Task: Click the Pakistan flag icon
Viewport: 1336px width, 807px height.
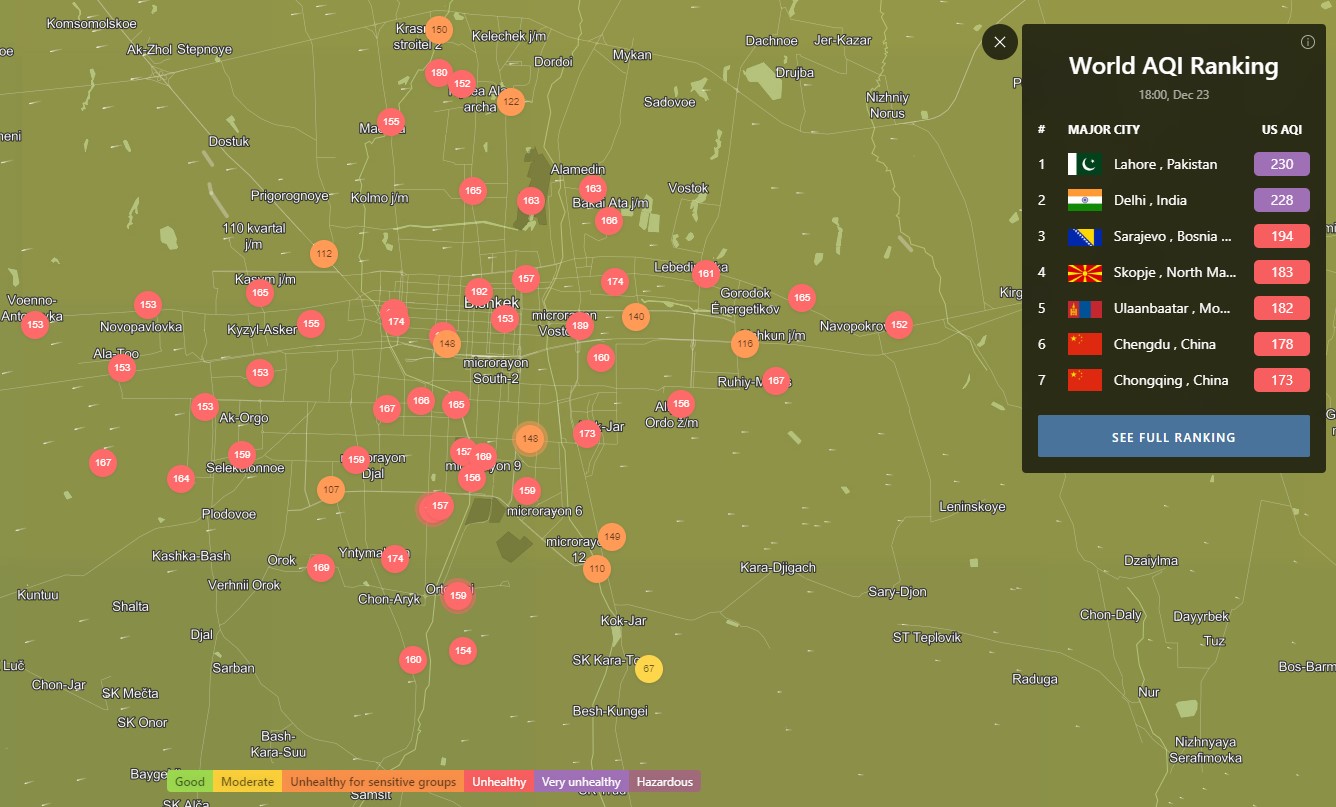Action: [x=1084, y=164]
